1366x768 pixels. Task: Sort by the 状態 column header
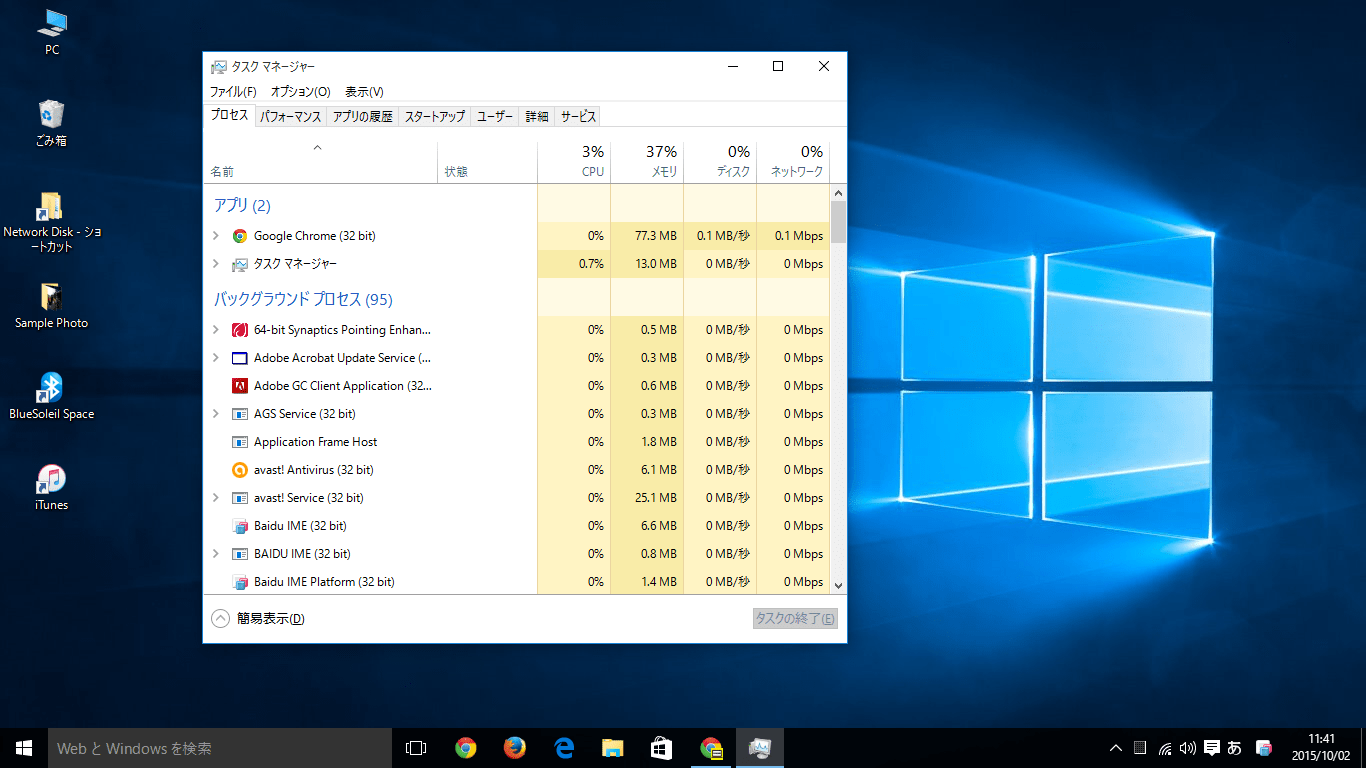pos(487,162)
